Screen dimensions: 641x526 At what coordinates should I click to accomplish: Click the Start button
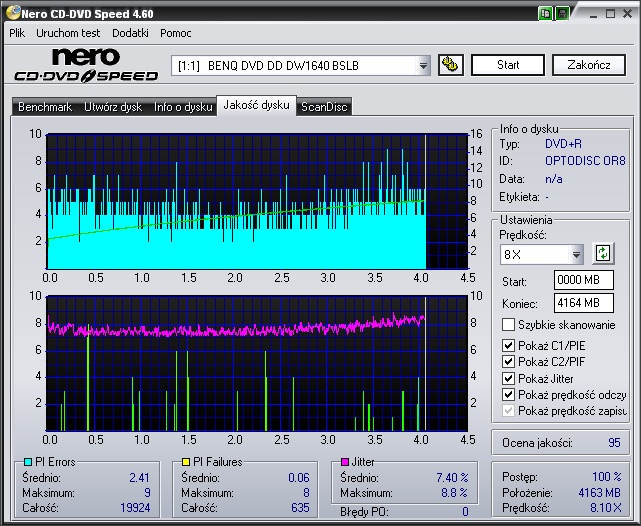click(508, 65)
